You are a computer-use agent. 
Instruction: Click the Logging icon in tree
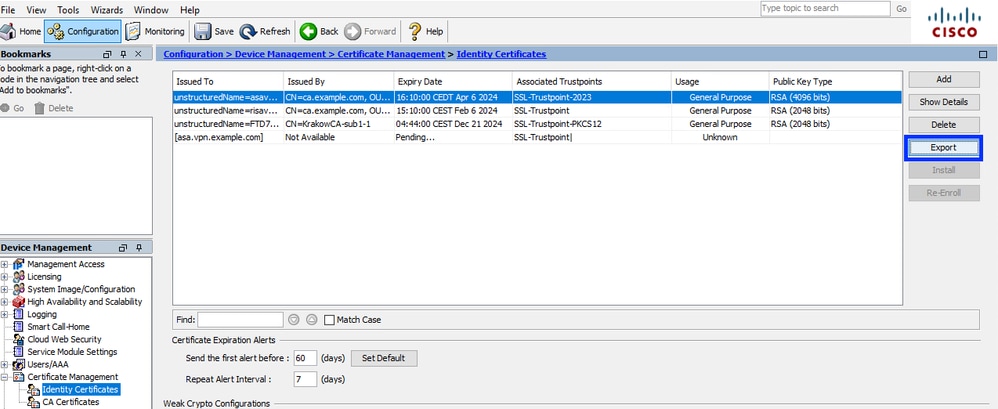18,314
